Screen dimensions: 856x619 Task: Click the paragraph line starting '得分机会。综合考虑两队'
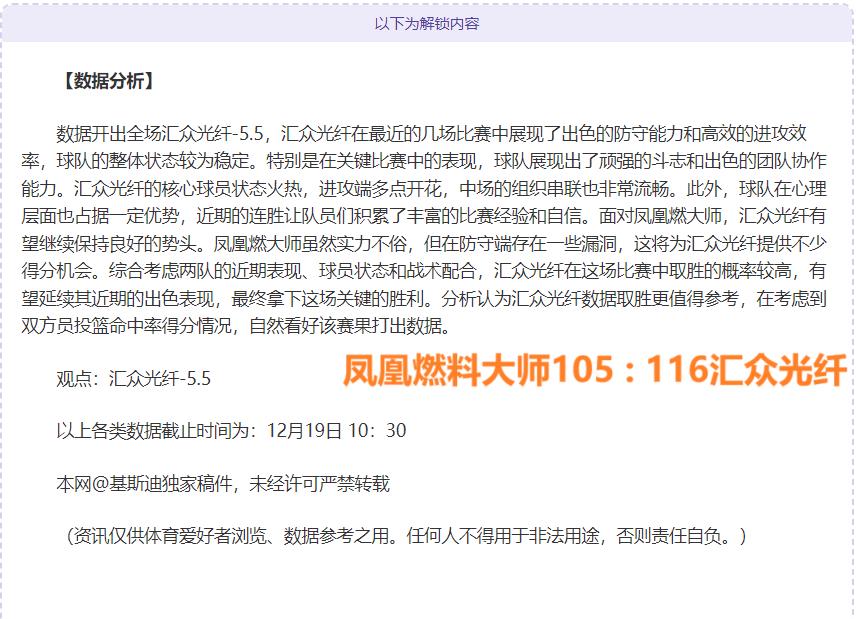424,271
